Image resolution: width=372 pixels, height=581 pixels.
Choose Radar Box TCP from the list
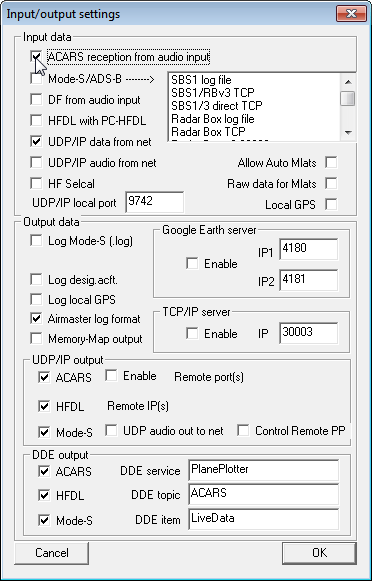(x=208, y=132)
